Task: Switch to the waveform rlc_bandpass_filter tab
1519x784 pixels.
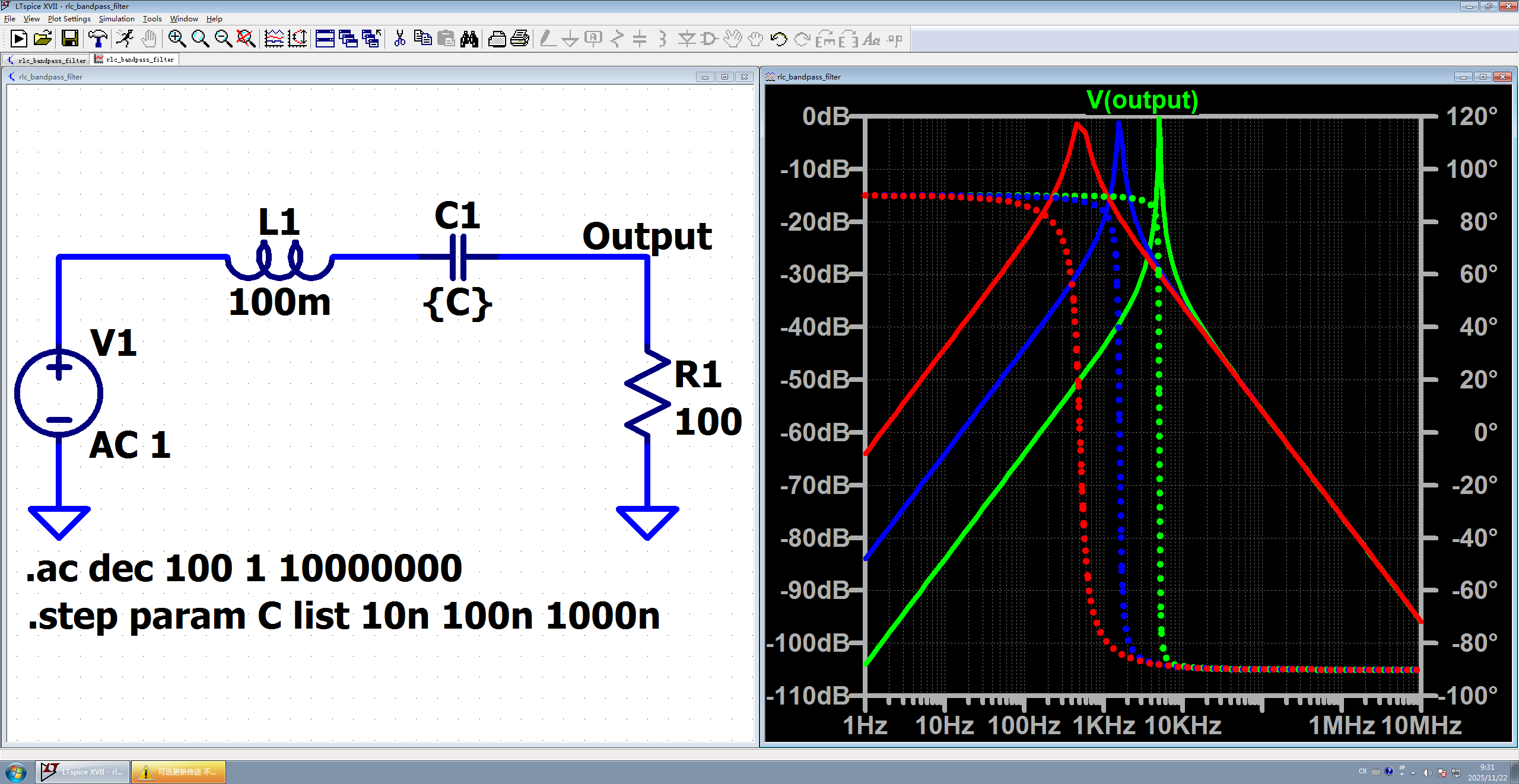Action: [x=135, y=59]
